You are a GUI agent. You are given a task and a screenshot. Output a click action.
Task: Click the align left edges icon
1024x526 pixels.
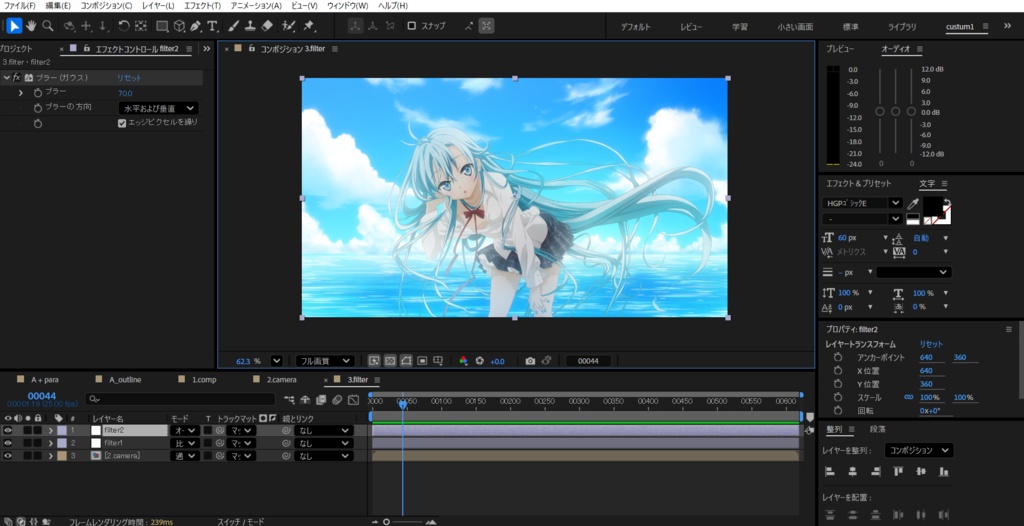coord(830,471)
